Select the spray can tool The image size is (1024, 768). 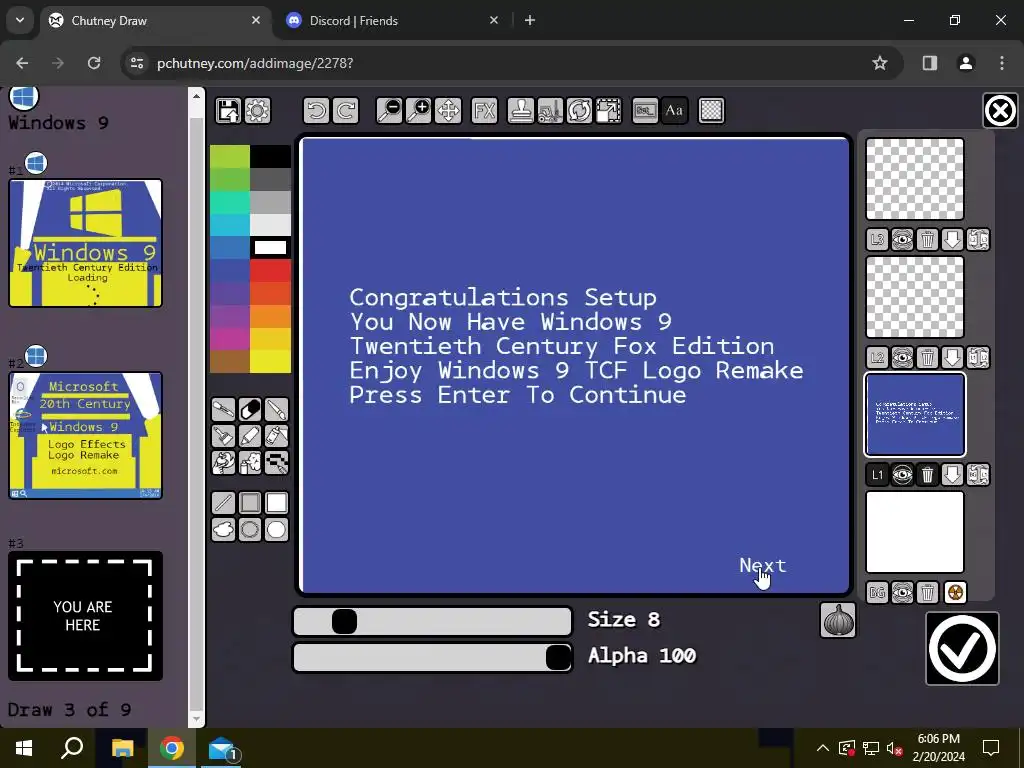(x=250, y=463)
